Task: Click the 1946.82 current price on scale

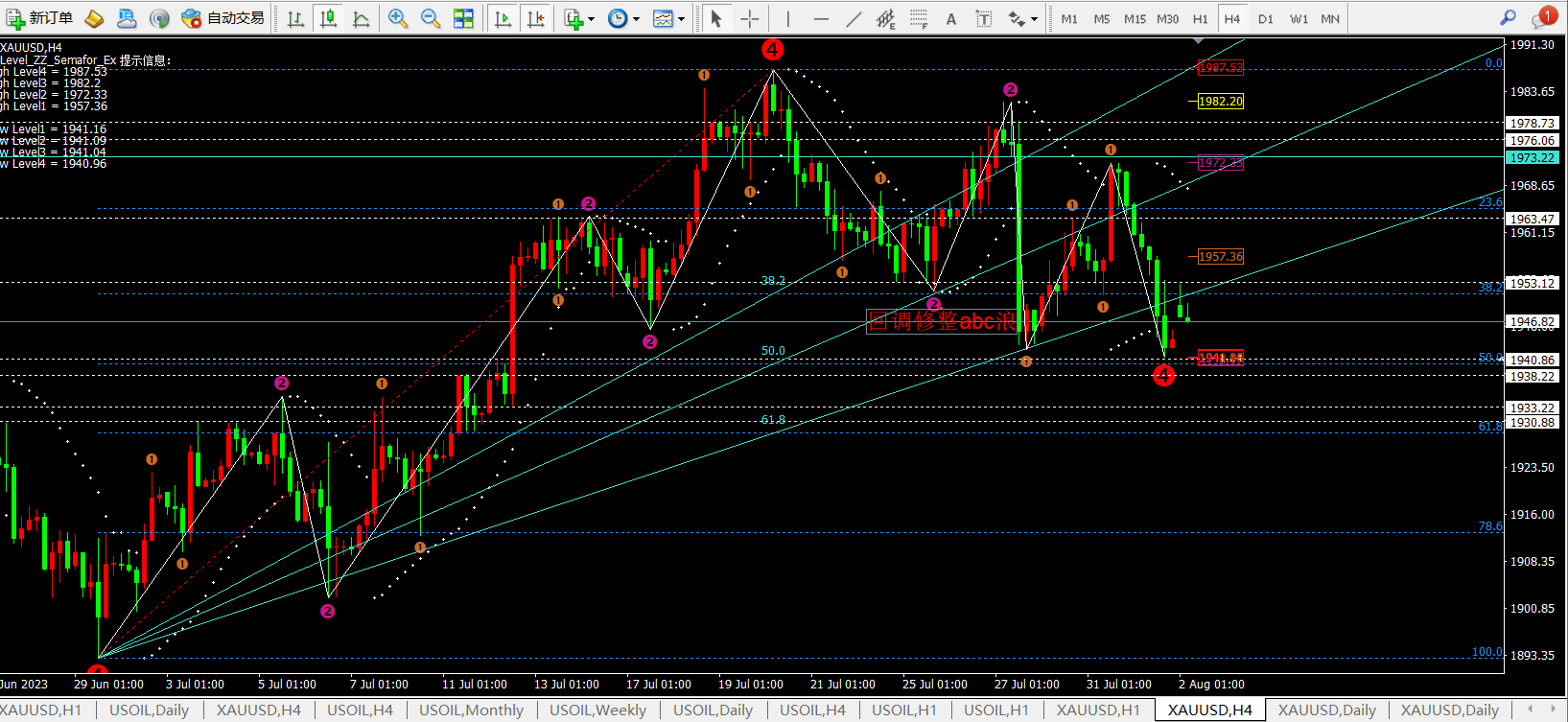Action: [1533, 322]
